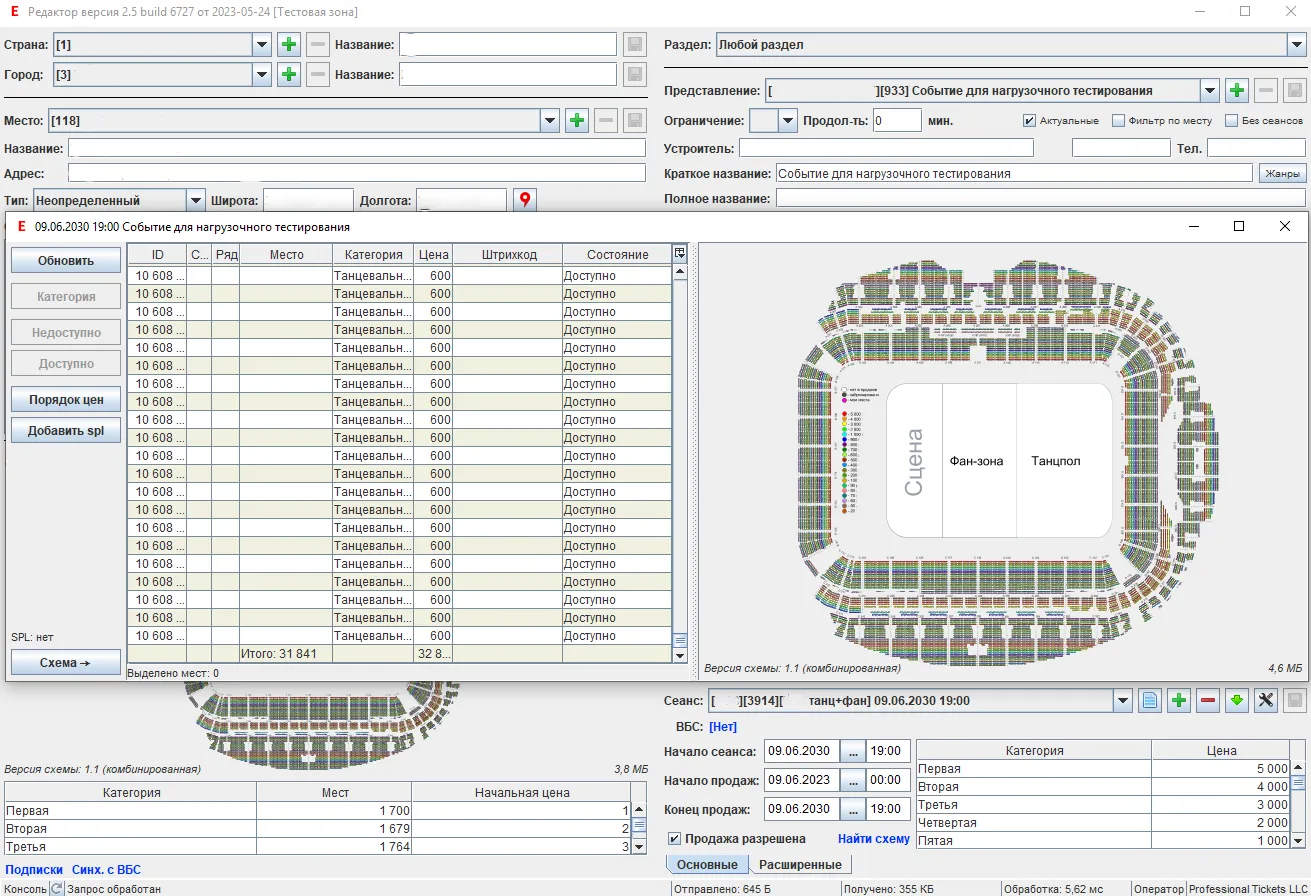Add a new venue next to Место dropdown
The image size is (1311, 896).
577,120
